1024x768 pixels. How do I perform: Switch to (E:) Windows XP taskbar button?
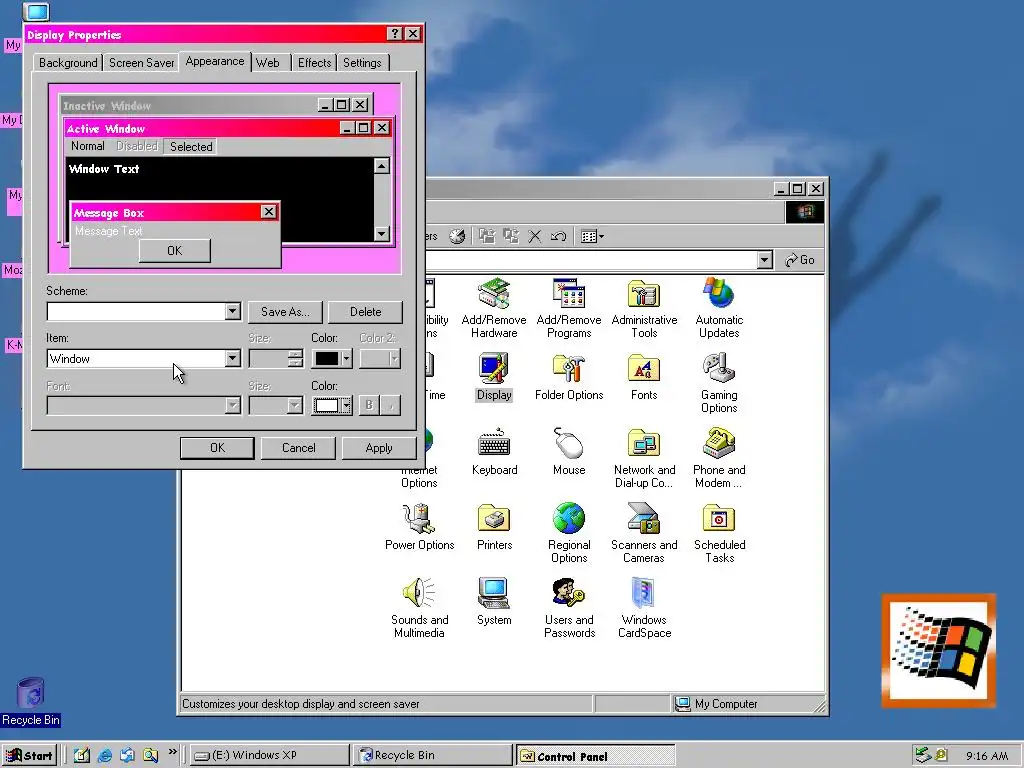click(x=270, y=756)
